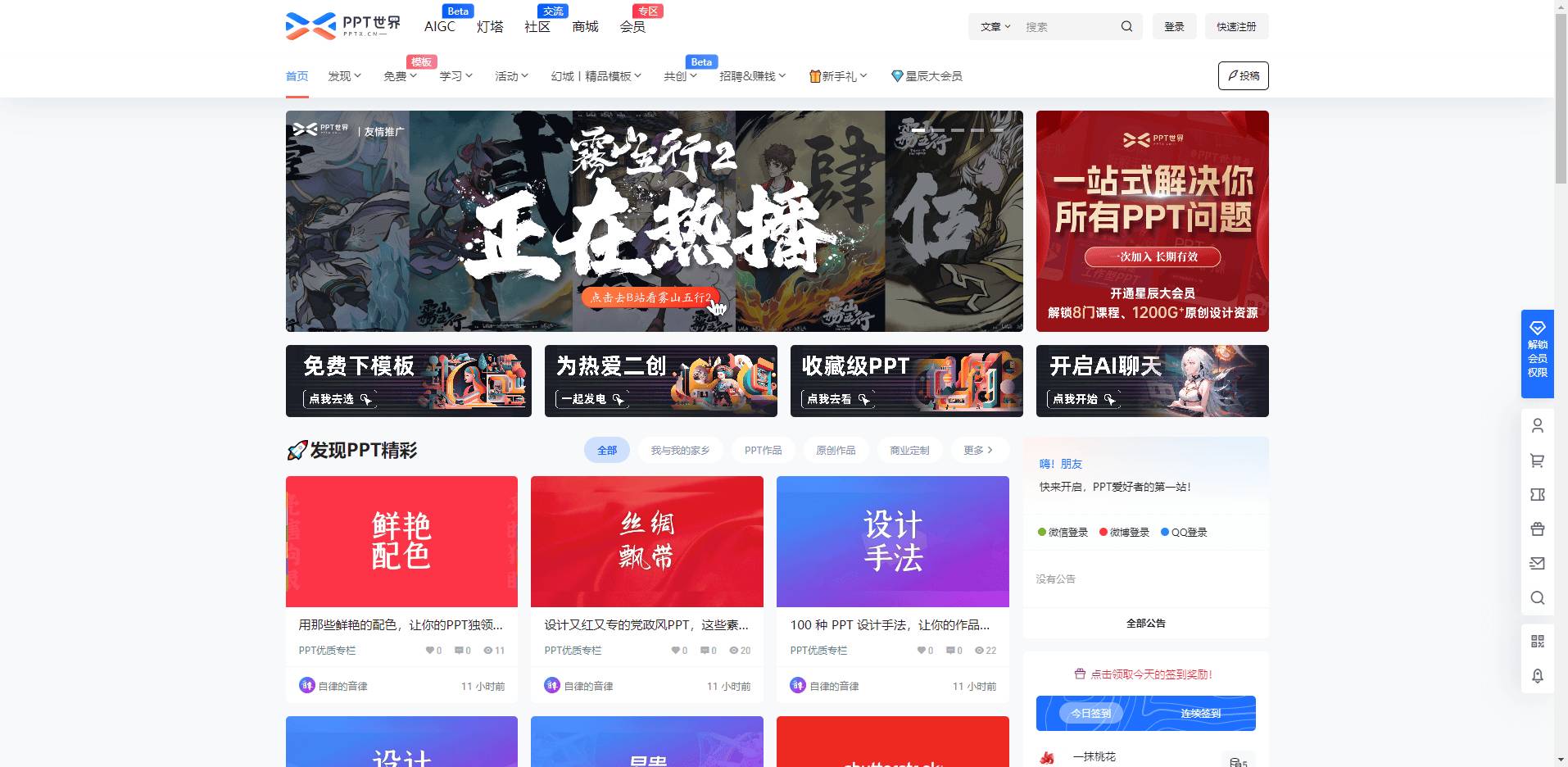Image resolution: width=1568 pixels, height=767 pixels.
Task: Toggle the PPT作品 filter chip
Action: click(x=763, y=450)
